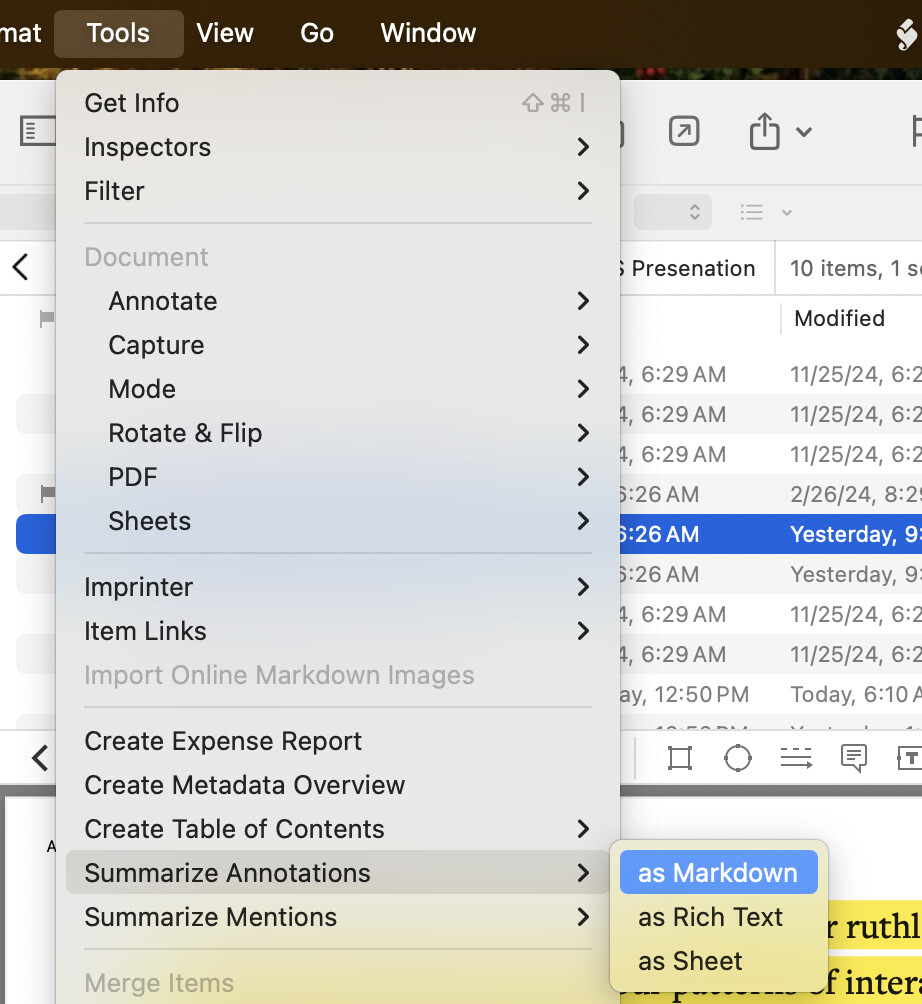Select the text box annotation tool
Screen dimensions: 922x1004
point(910,758)
